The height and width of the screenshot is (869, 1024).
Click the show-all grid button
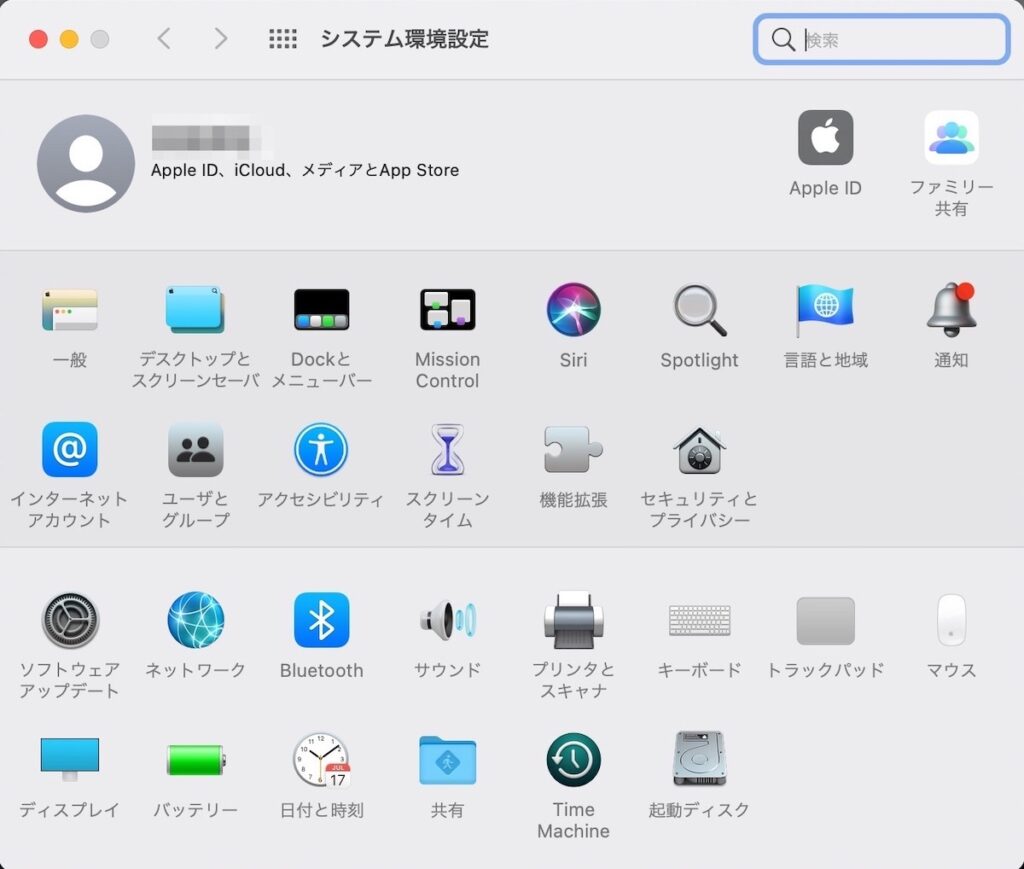pos(283,39)
